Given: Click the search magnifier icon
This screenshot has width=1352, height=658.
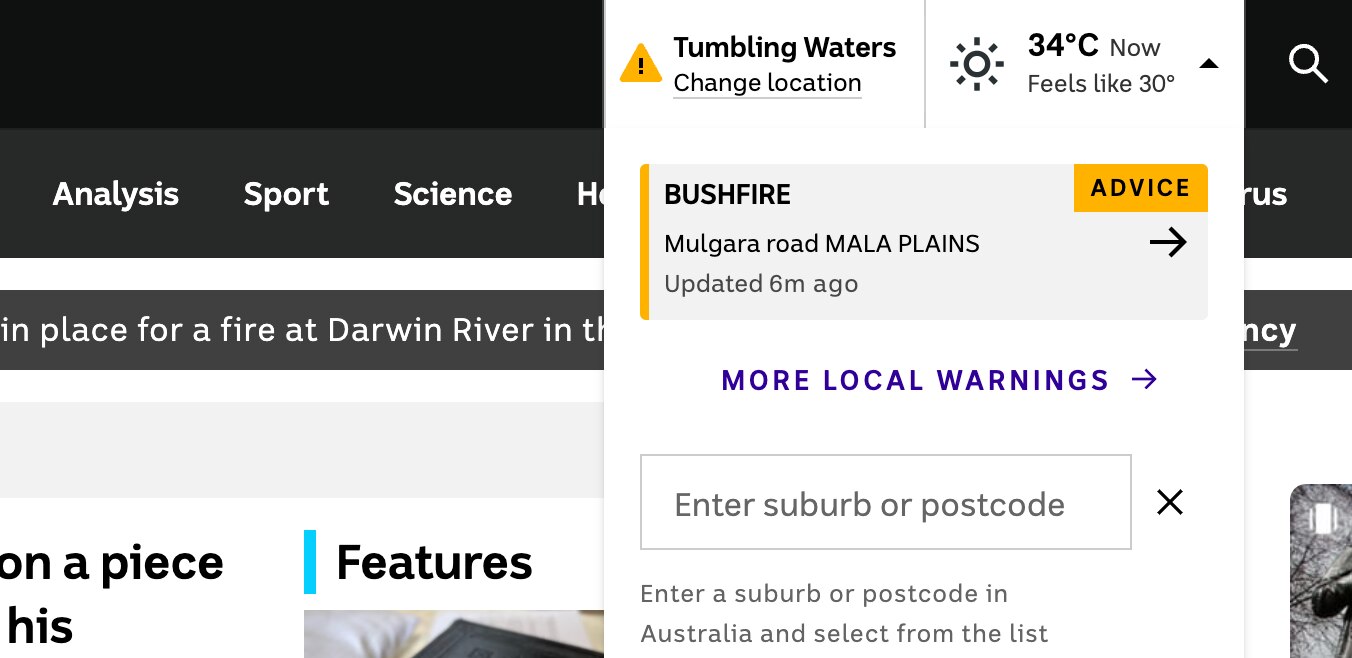Looking at the screenshot, I should coord(1308,64).
